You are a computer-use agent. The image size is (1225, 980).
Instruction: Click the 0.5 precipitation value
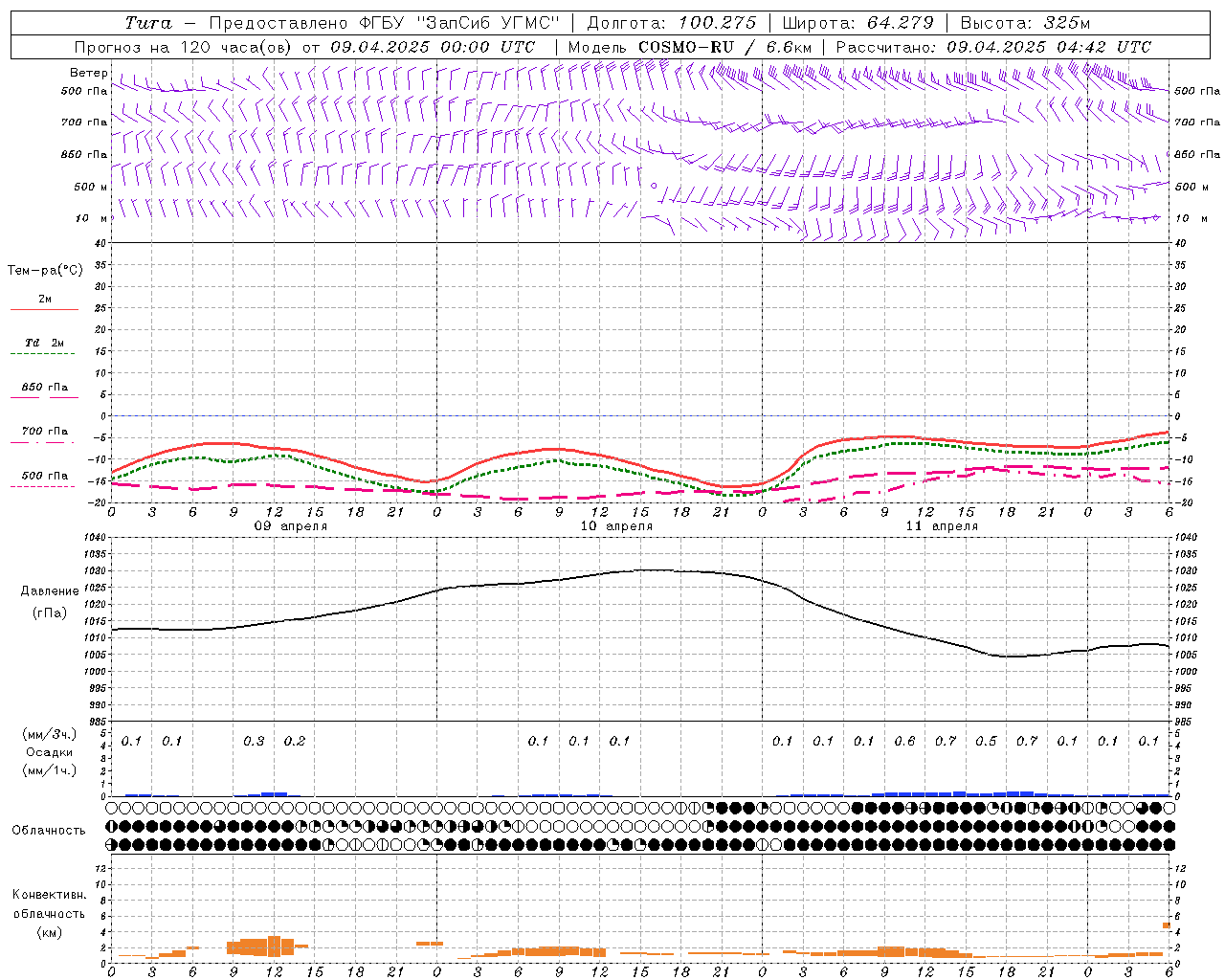(x=986, y=742)
